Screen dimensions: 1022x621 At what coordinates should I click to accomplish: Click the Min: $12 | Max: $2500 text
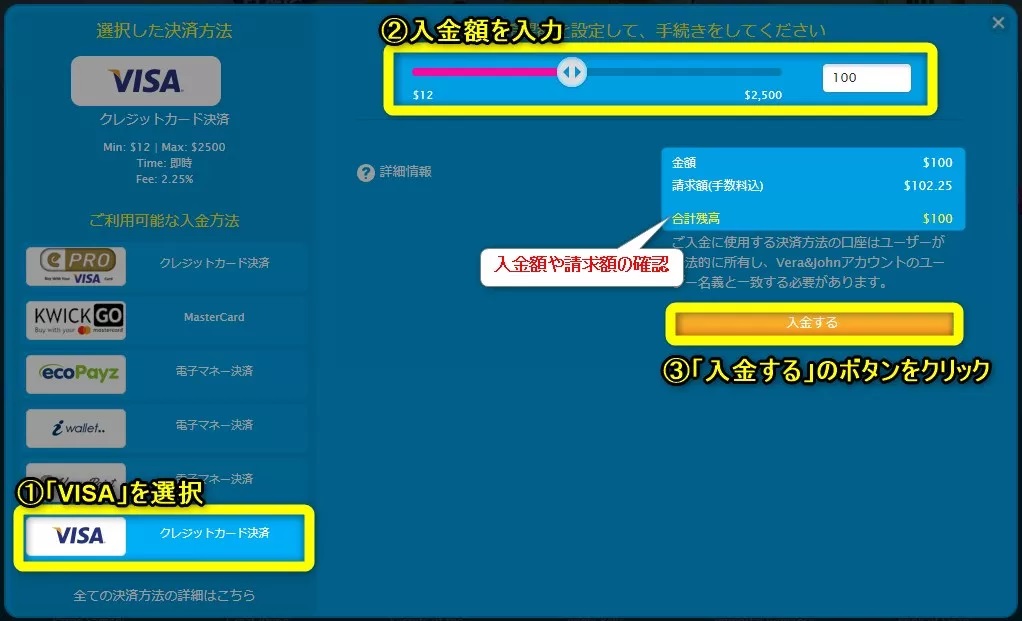tap(164, 147)
